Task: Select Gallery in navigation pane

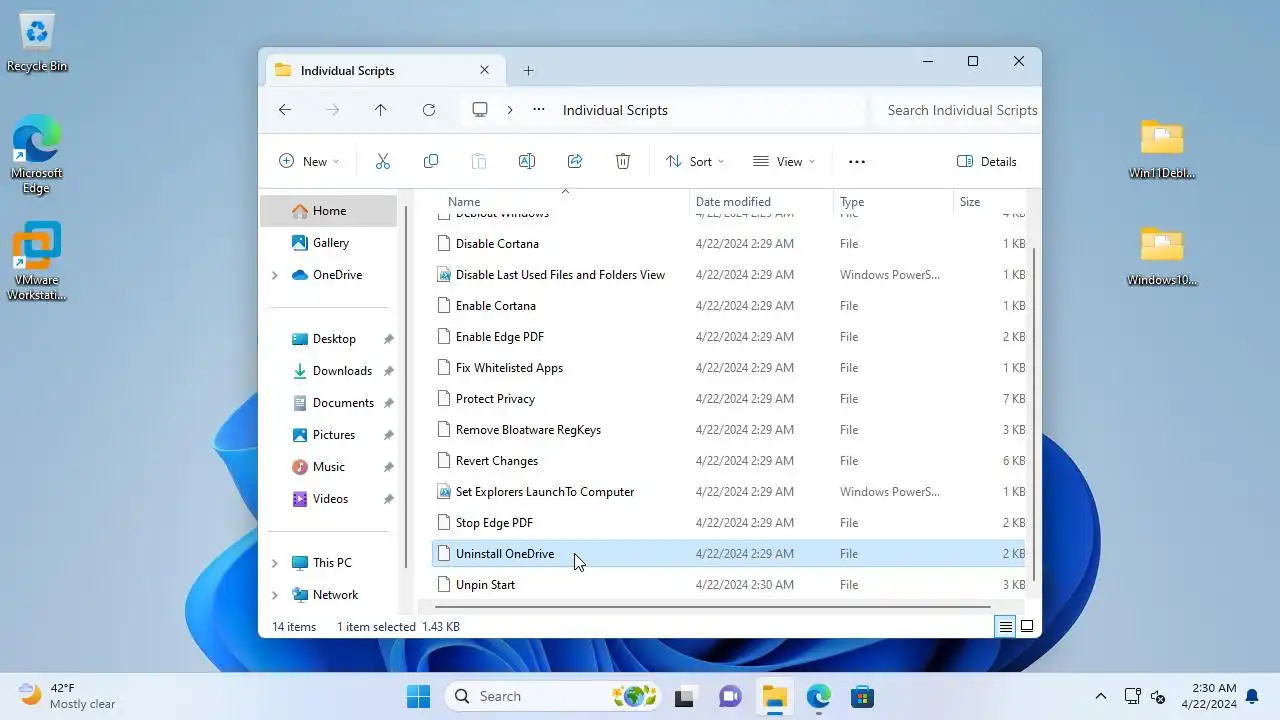Action: pyautogui.click(x=329, y=243)
